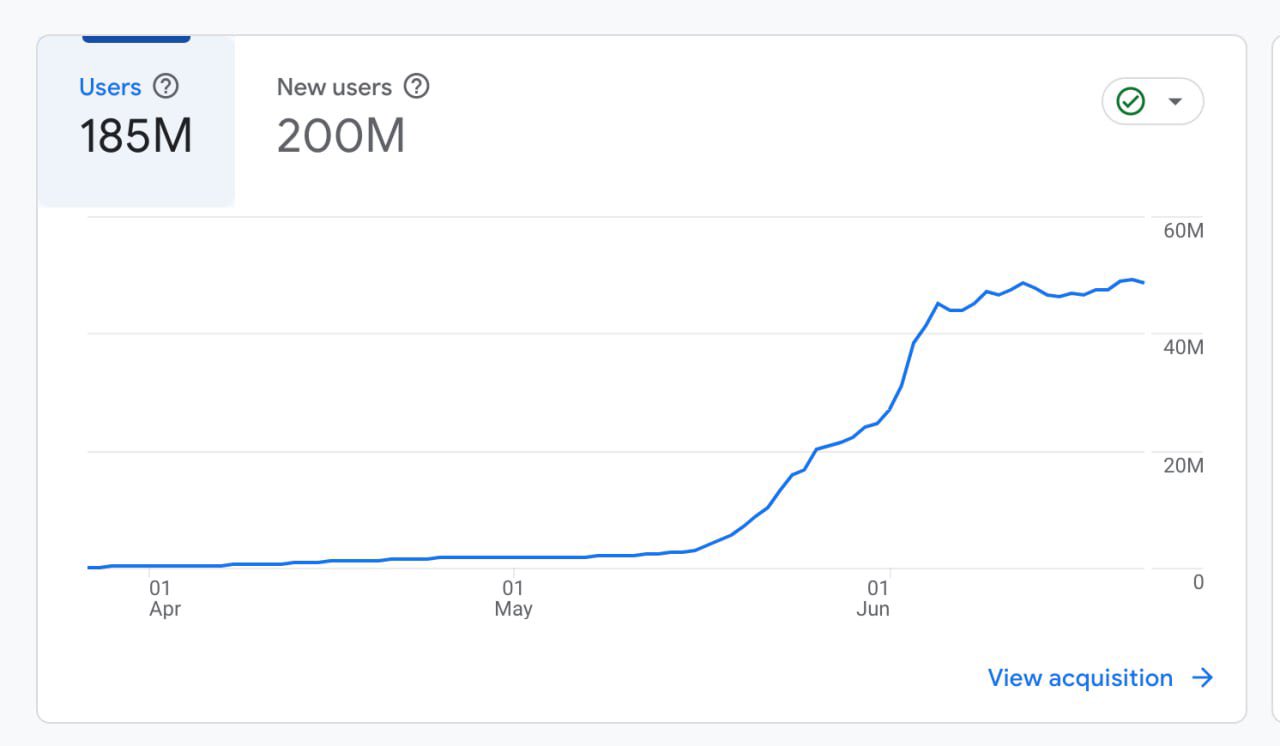1280x746 pixels.
Task: Click the leftmost start of the chart line
Action: [89, 567]
